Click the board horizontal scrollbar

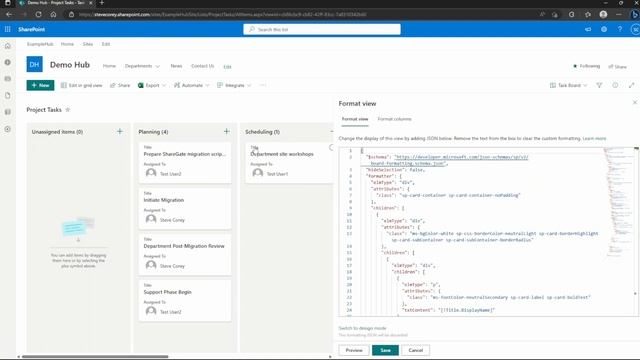click(x=95, y=357)
